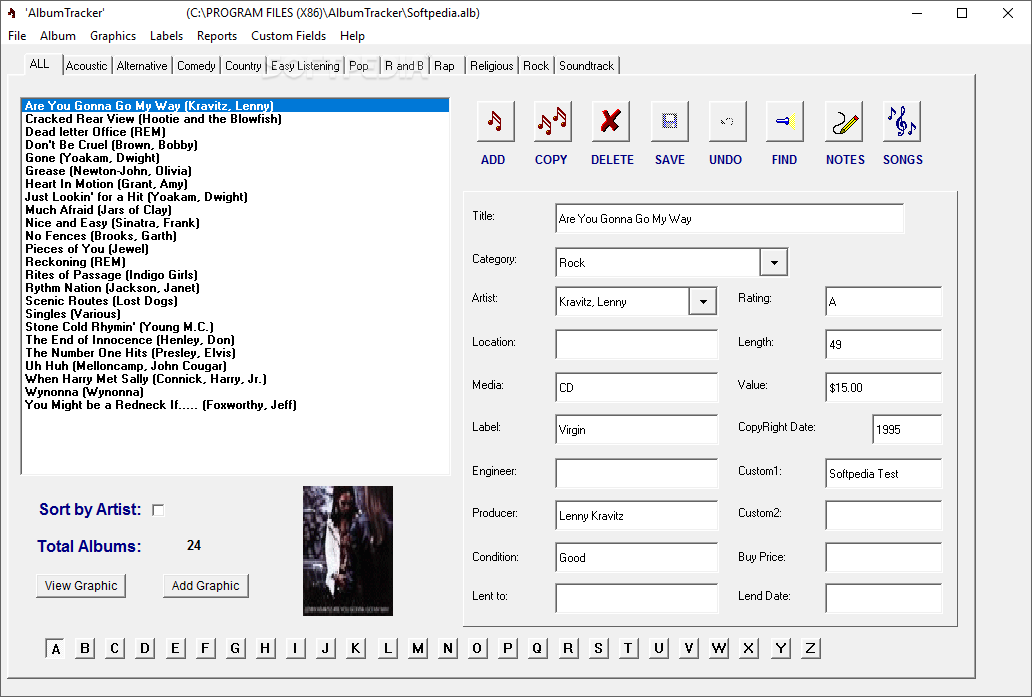Click the Engineer input field
The height and width of the screenshot is (697, 1032).
pyautogui.click(x=636, y=473)
